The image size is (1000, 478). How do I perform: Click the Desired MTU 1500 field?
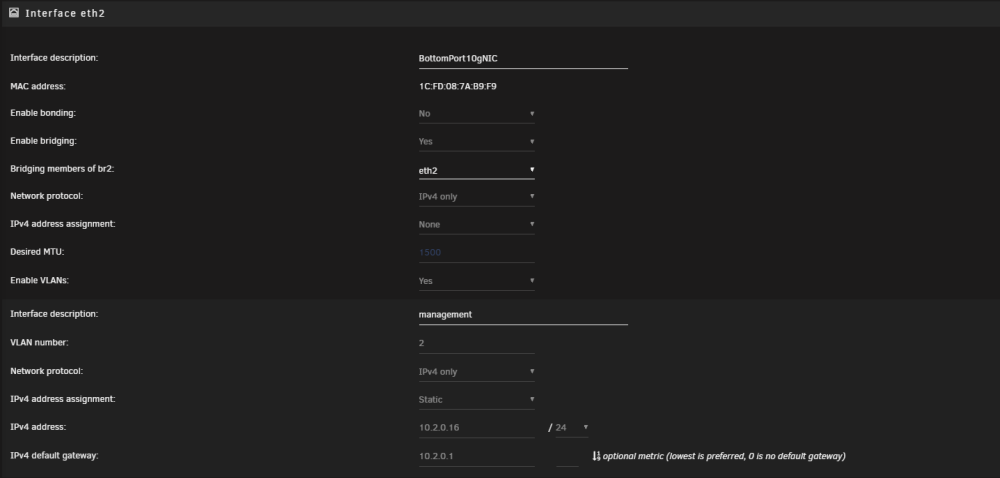[x=476, y=252]
